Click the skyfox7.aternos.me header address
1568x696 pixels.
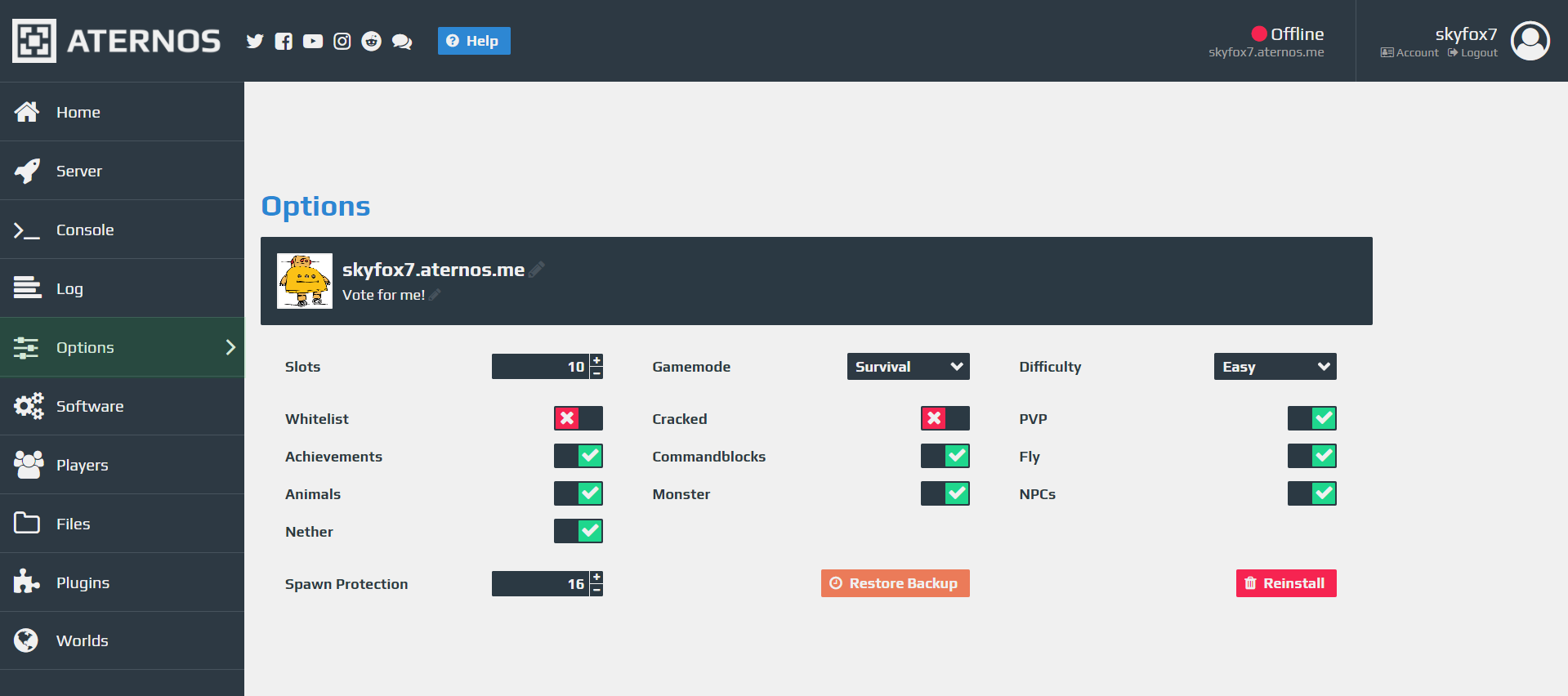click(x=1266, y=52)
